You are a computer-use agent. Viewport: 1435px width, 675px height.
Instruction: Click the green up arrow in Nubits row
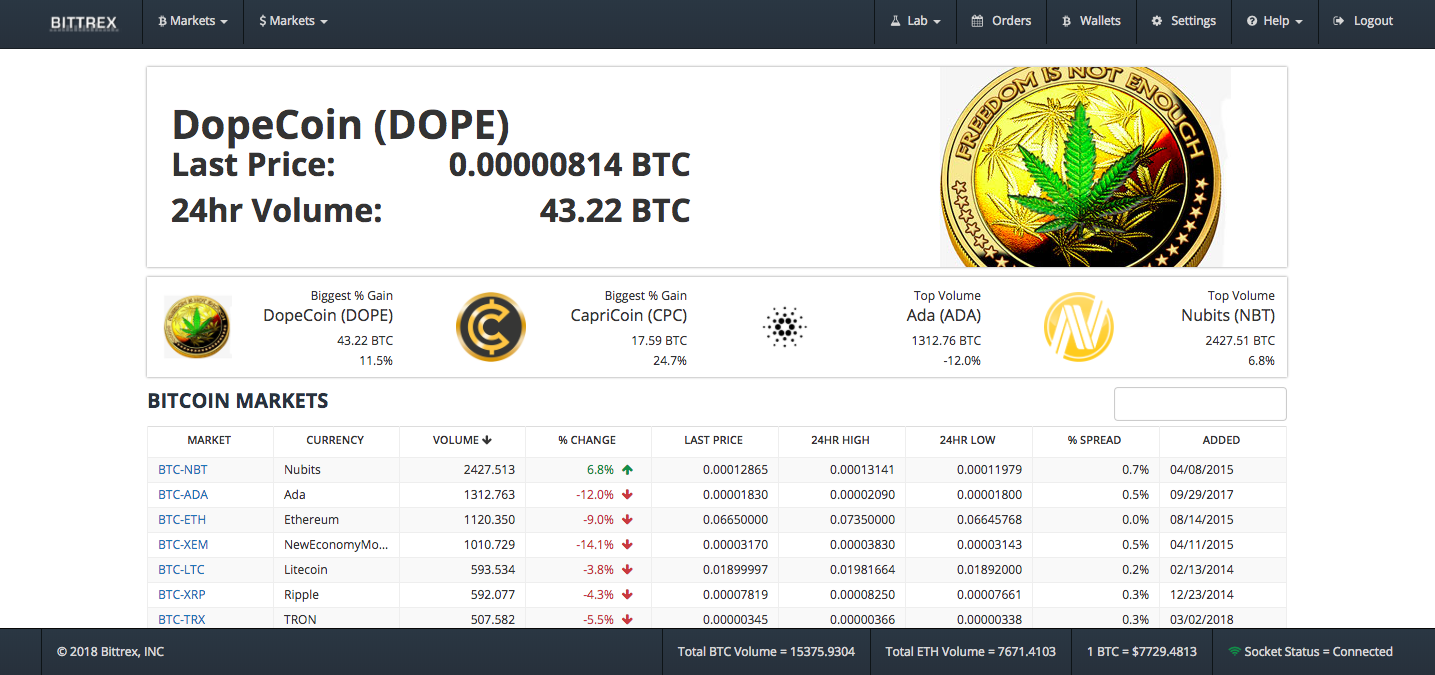[x=627, y=469]
